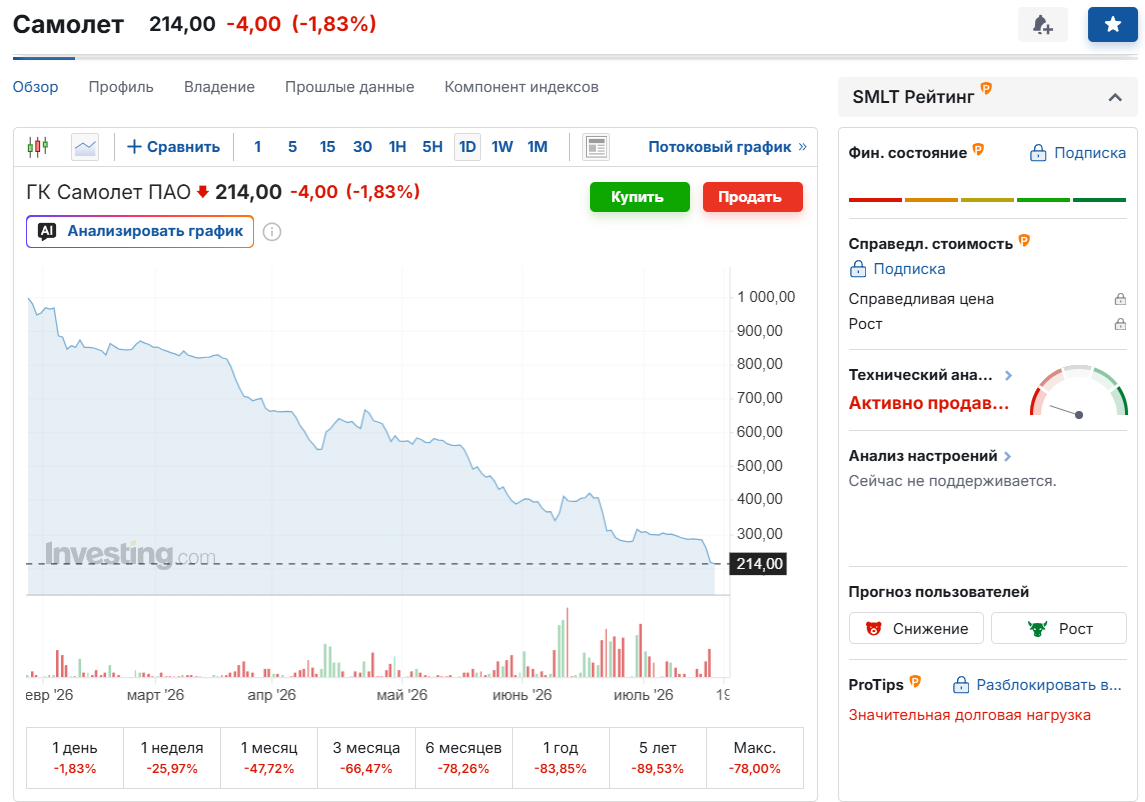Click Подписка link under Справедл. стоимость
Screen dimensions: 1145x802
point(897,269)
